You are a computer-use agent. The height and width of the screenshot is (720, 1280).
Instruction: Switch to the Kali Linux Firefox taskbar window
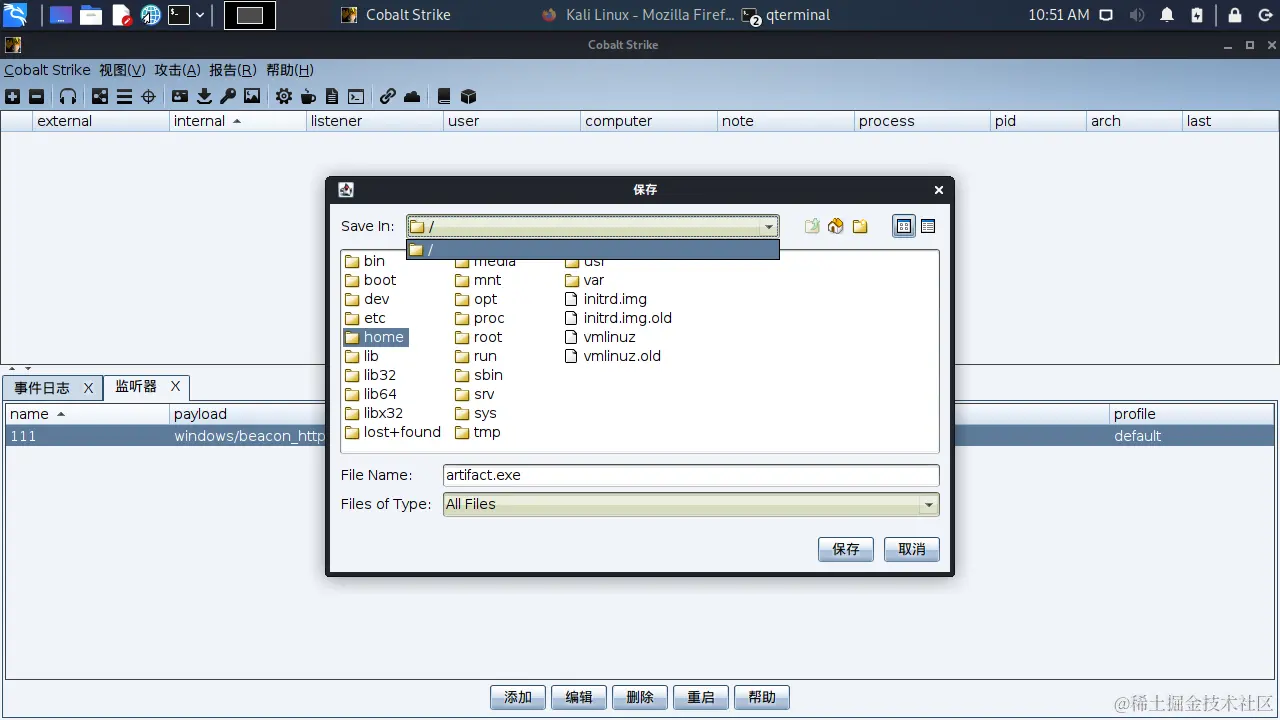click(638, 15)
